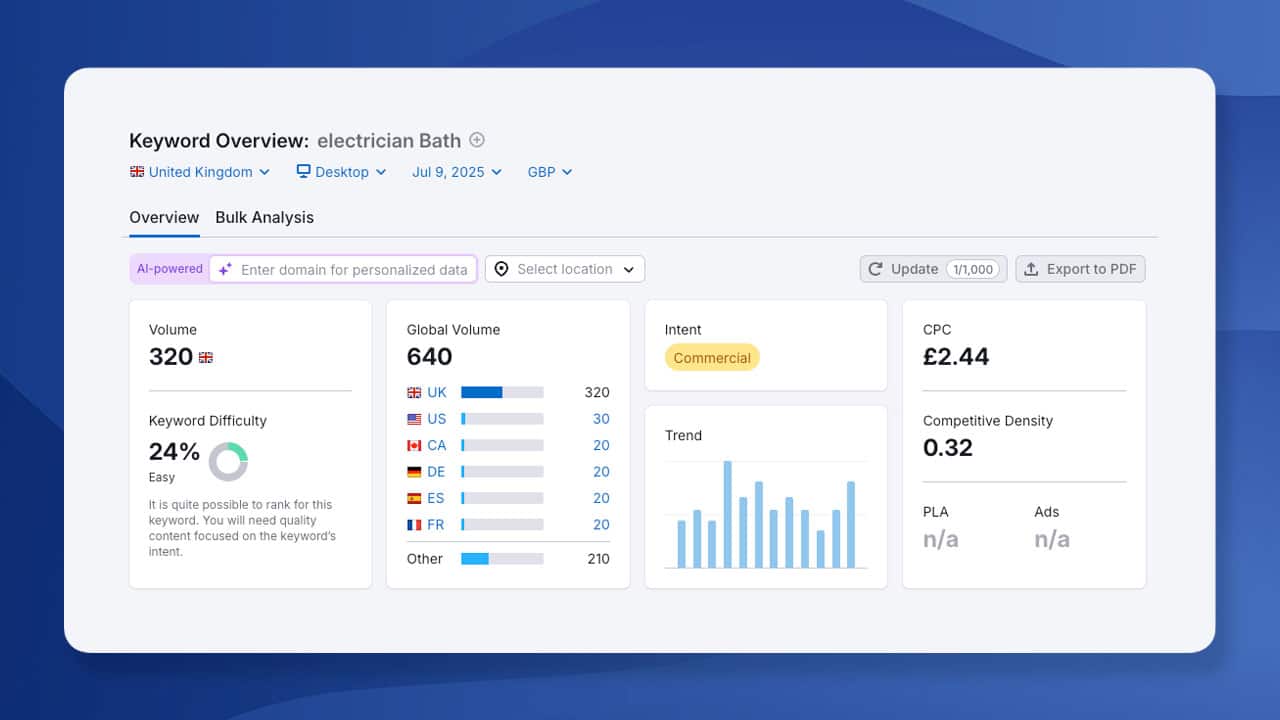
Task: Click the Other volume progress bar
Action: click(502, 559)
